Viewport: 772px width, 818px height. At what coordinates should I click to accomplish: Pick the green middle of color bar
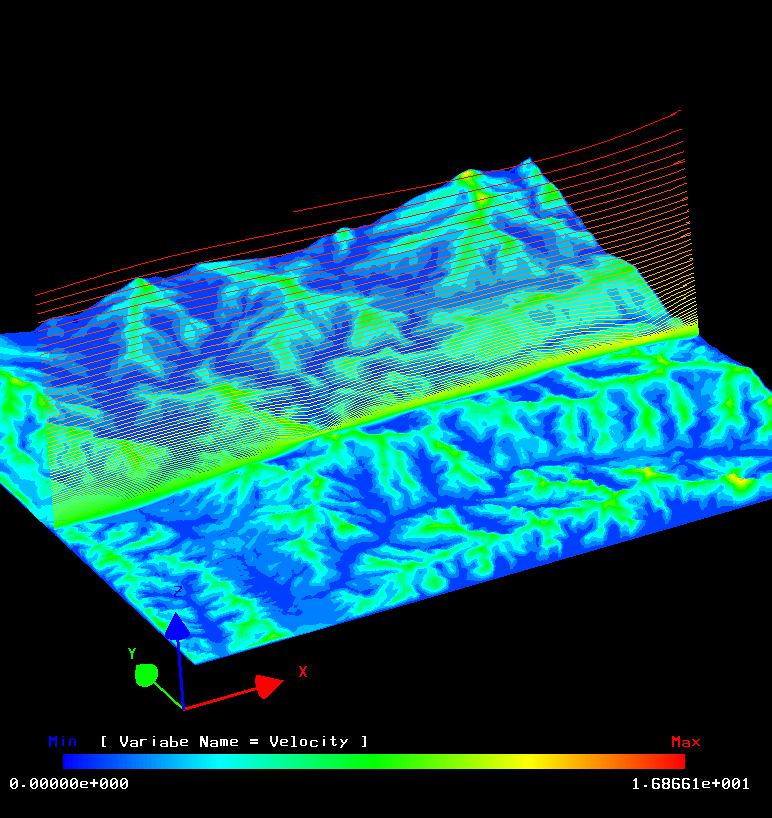point(374,761)
